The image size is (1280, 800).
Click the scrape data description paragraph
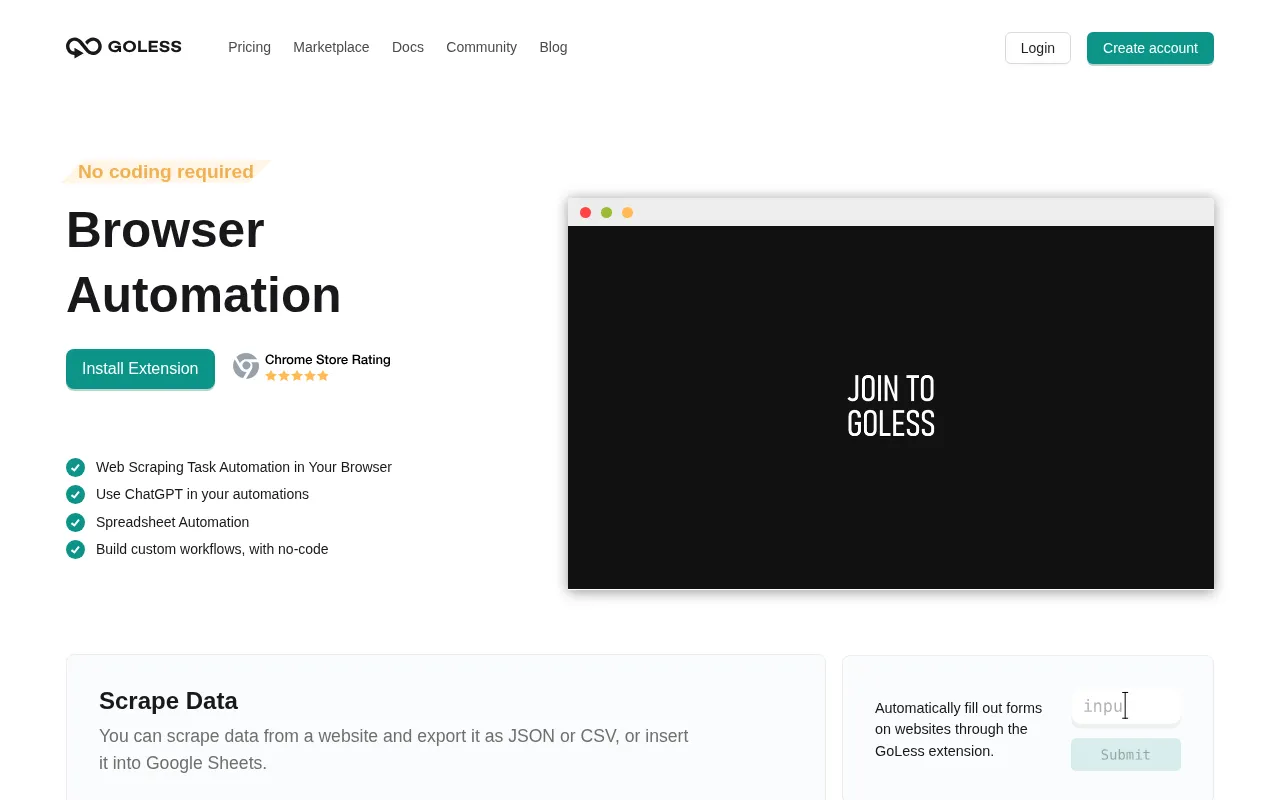coord(394,750)
